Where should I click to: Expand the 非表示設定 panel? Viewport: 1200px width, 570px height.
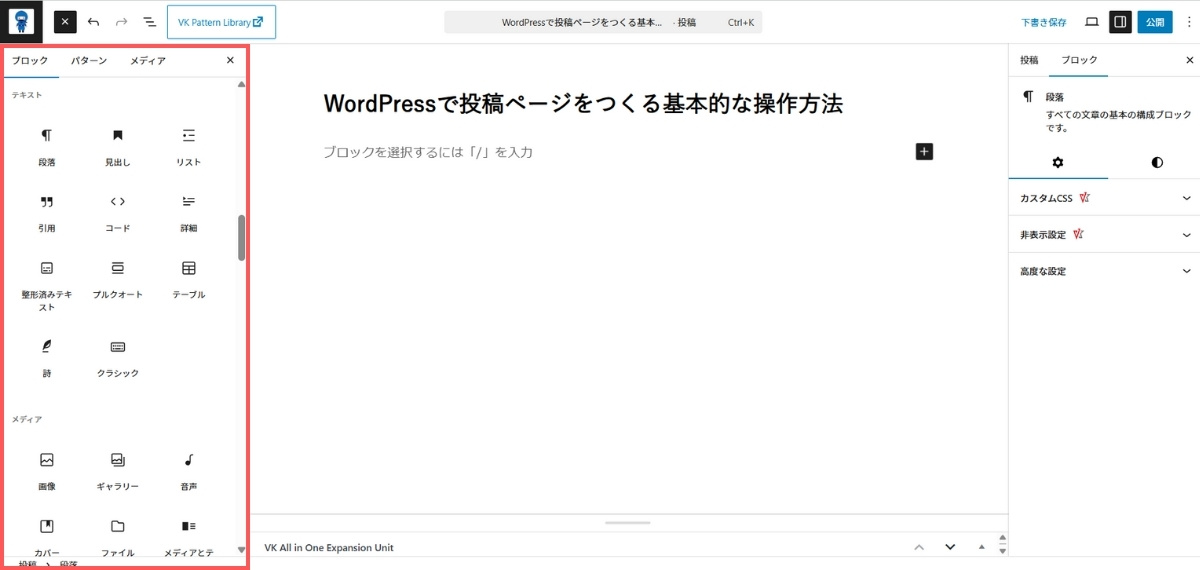pyautogui.click(x=1104, y=235)
